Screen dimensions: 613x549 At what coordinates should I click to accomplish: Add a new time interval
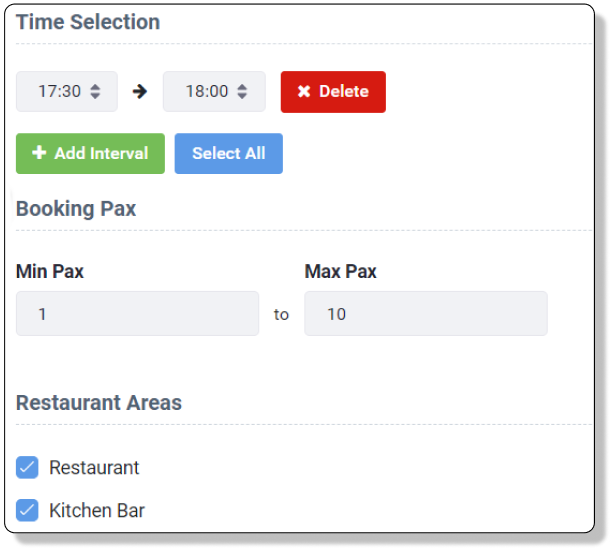click(90, 153)
